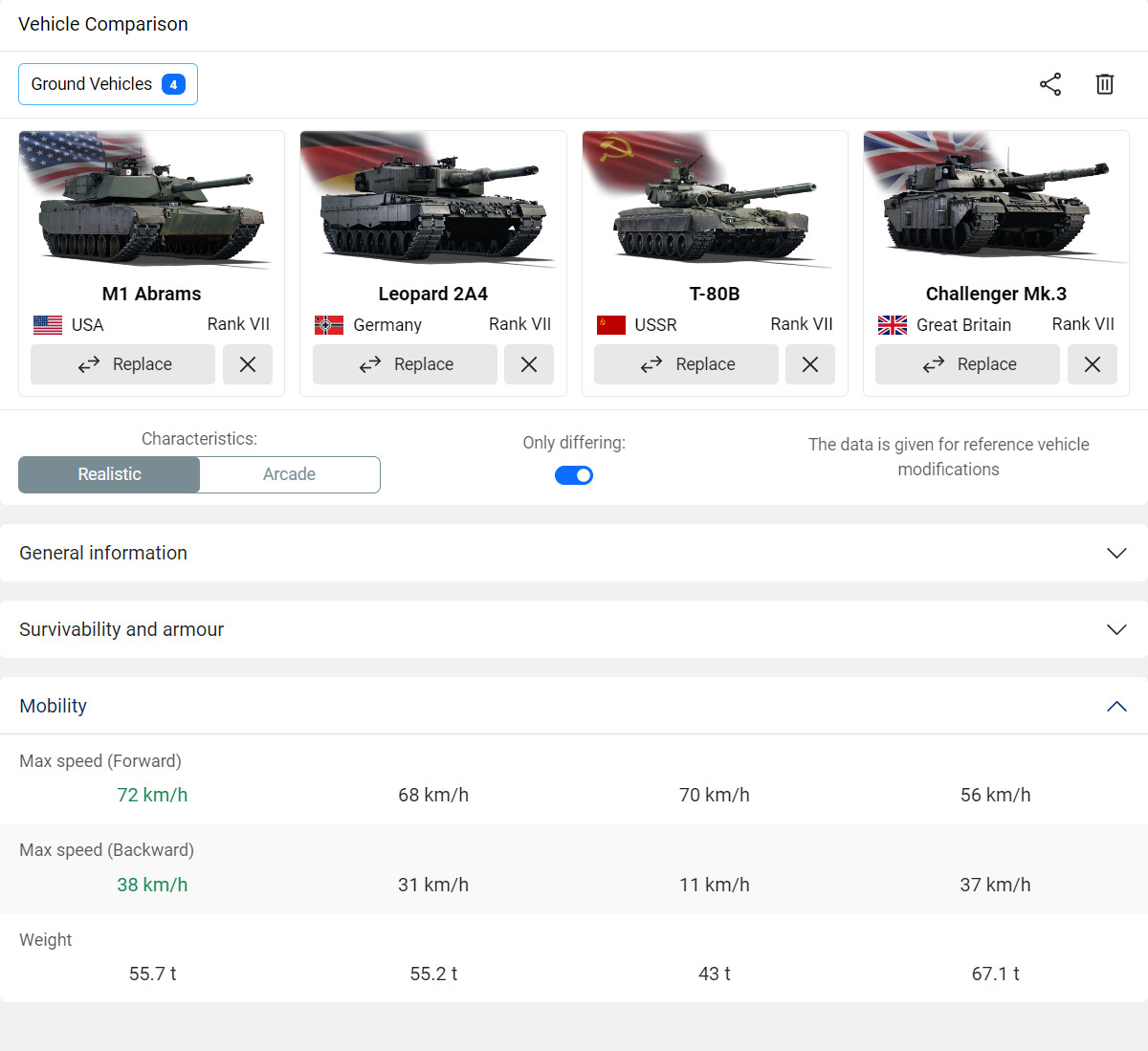Click the Rank VII label under M1 Abrams

238,324
